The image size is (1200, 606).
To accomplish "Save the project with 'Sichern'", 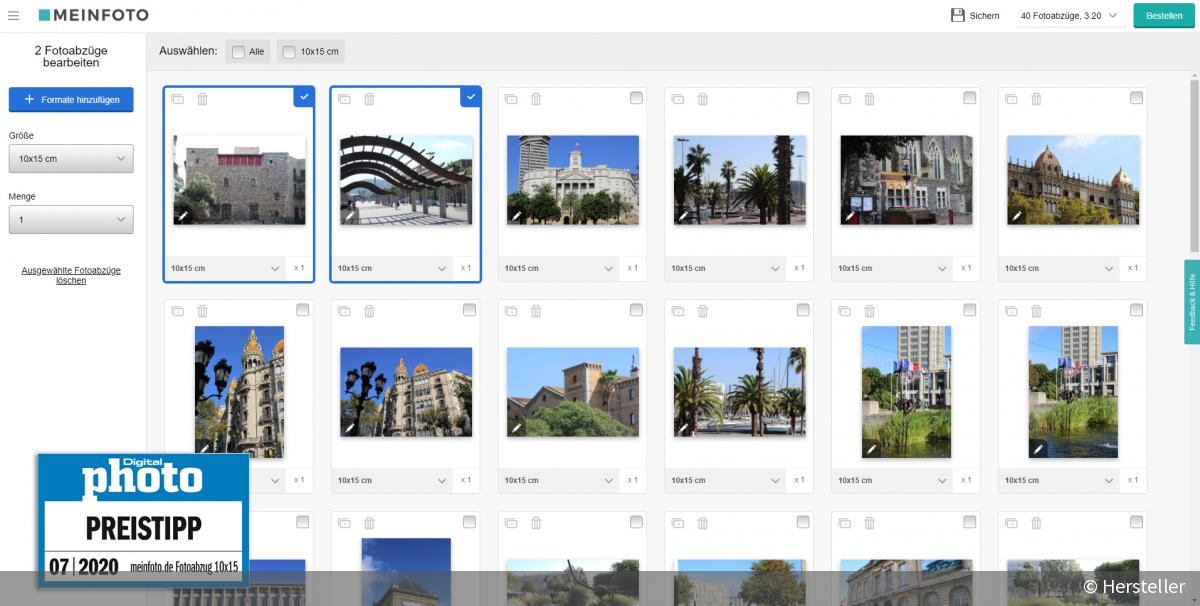I will point(975,16).
